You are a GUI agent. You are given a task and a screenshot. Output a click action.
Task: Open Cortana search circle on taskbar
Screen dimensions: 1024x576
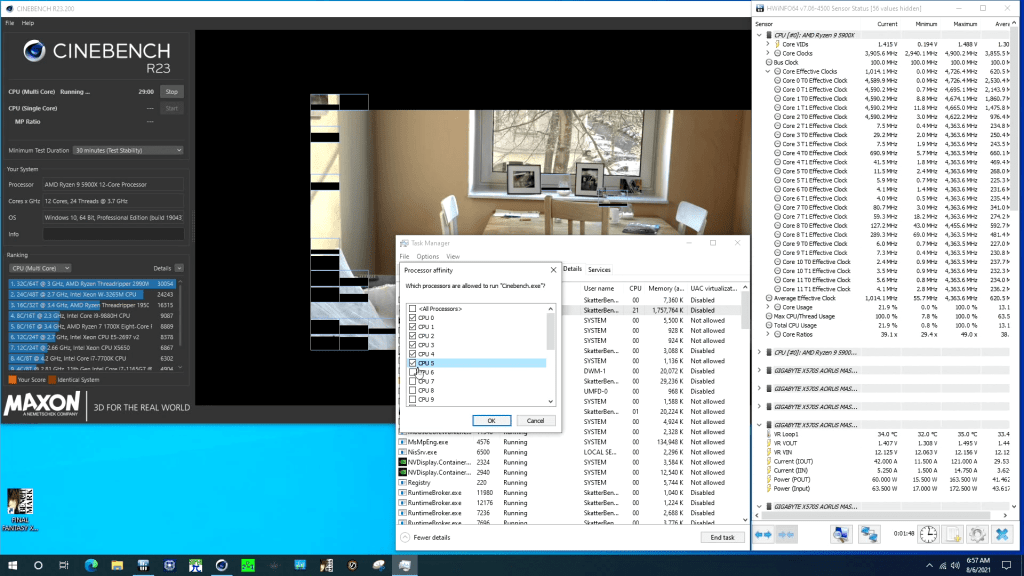(38, 565)
